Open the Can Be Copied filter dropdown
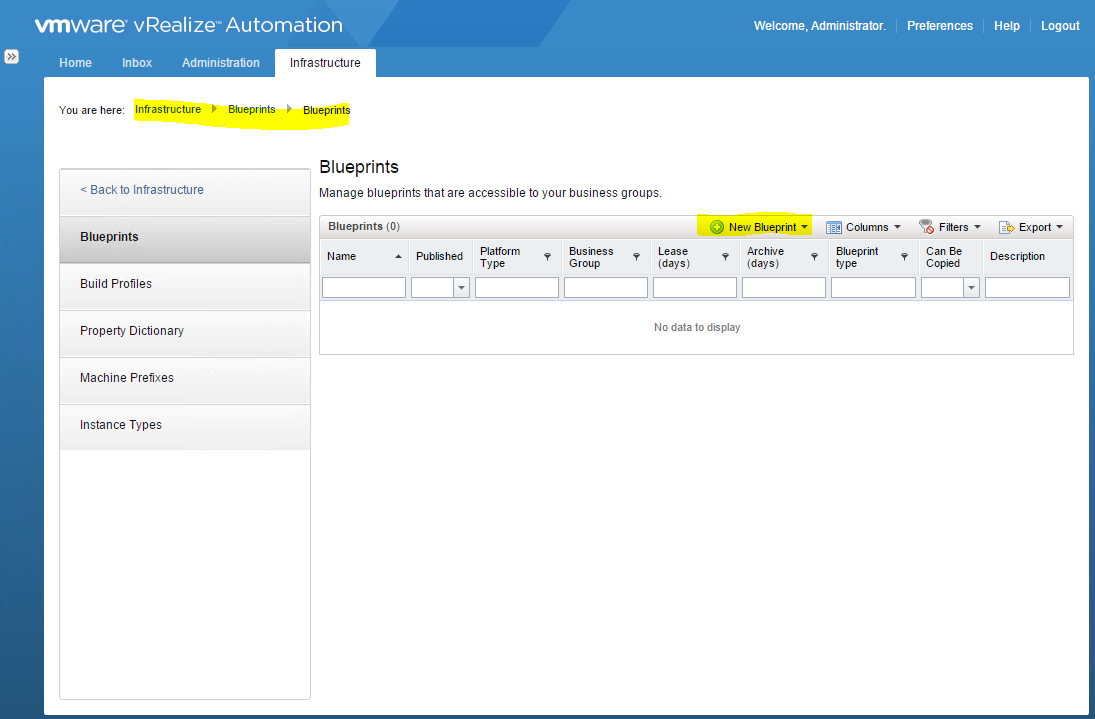The image size is (1095, 719). [x=971, y=288]
